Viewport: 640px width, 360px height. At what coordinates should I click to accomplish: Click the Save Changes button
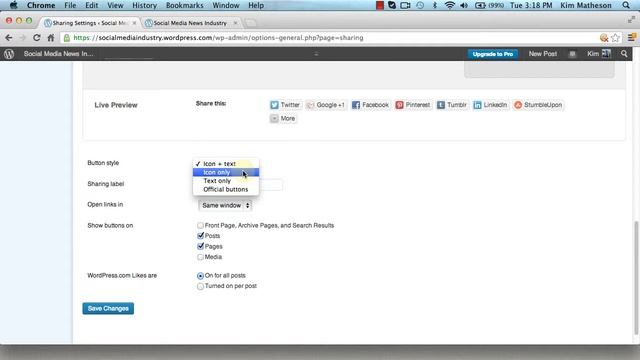(x=108, y=309)
